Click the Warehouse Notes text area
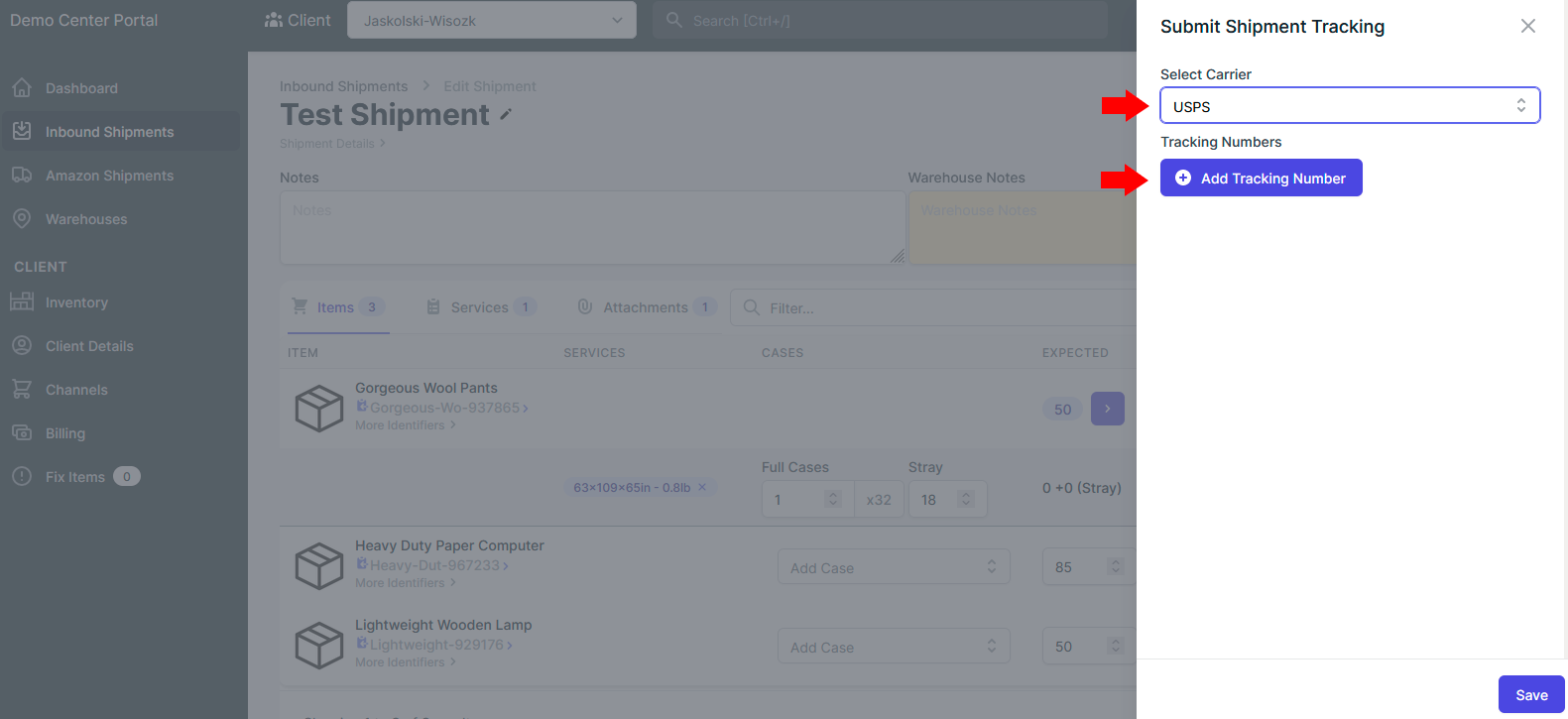The image size is (1568, 719). [1023, 228]
